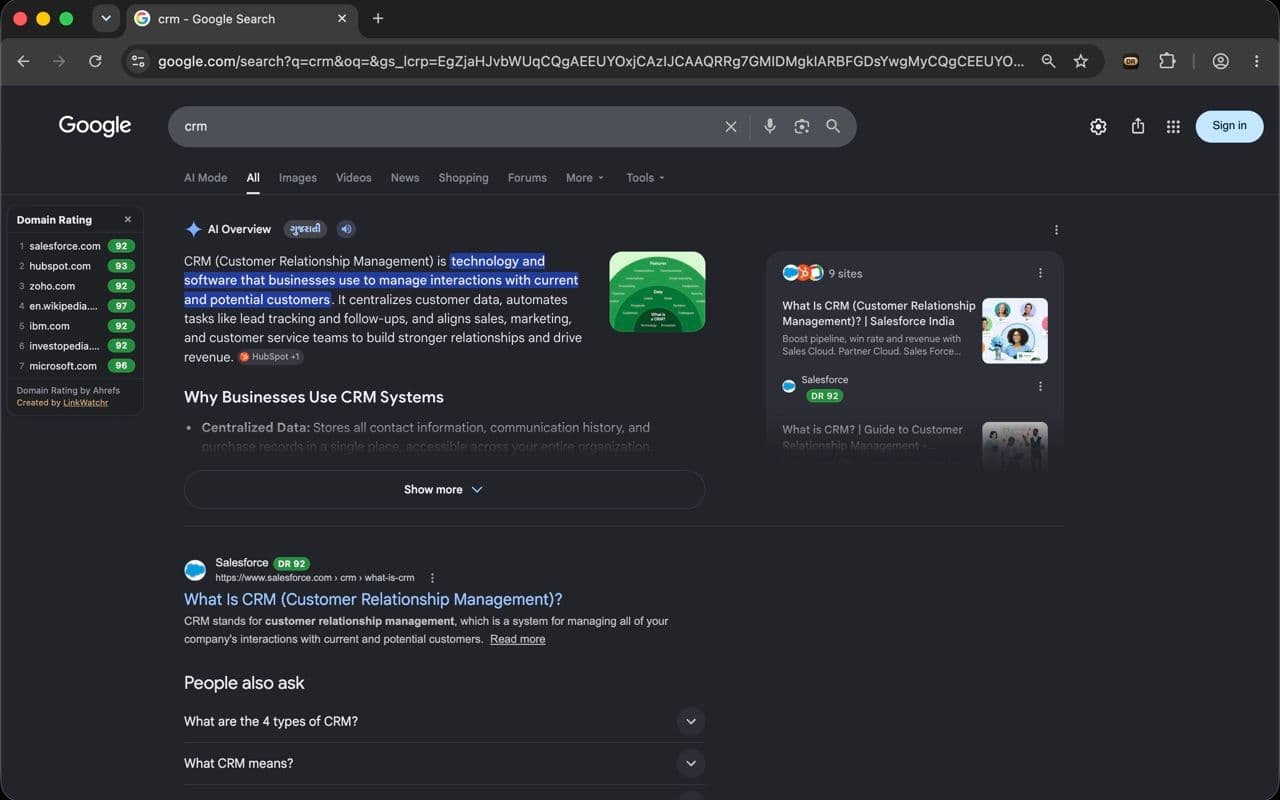The width and height of the screenshot is (1280, 800).
Task: Click hubspot.com in Domain Rating list
Action: 60,266
